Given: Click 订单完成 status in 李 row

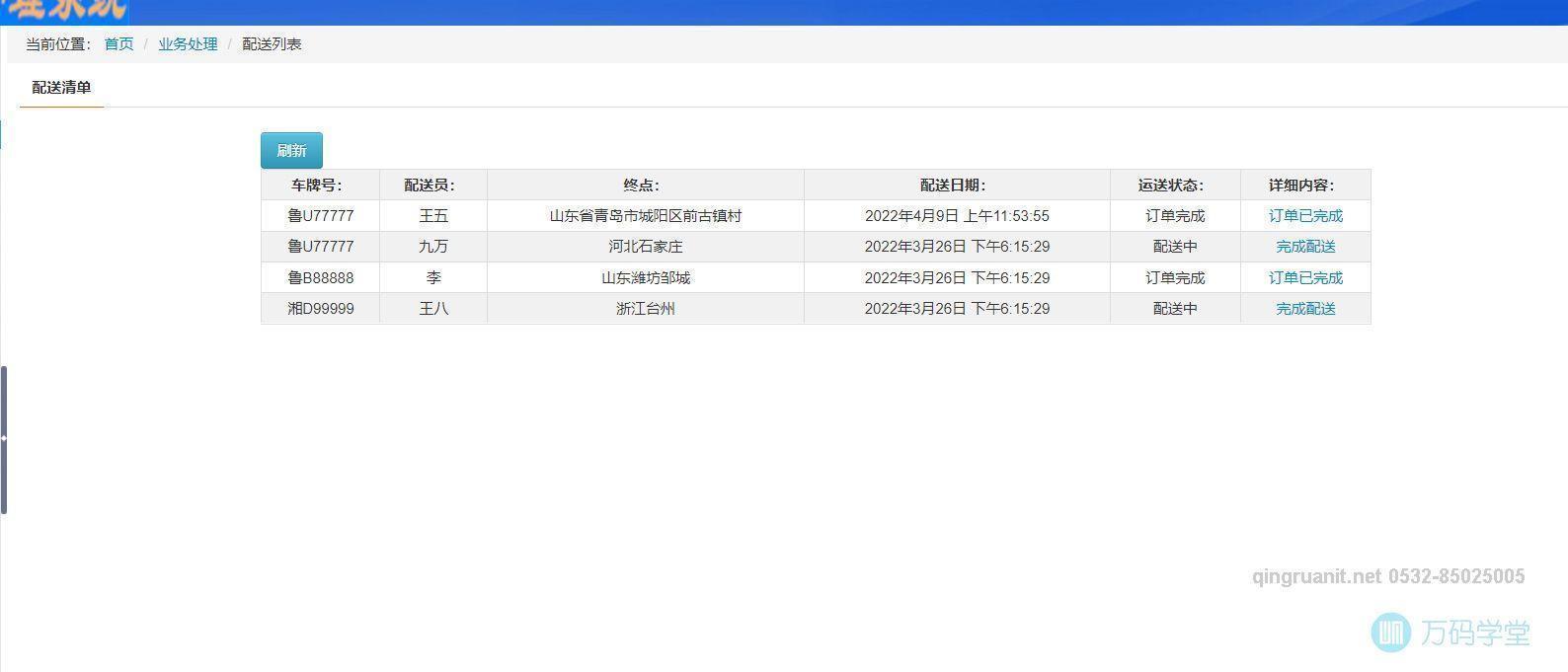Looking at the screenshot, I should 1175,278.
